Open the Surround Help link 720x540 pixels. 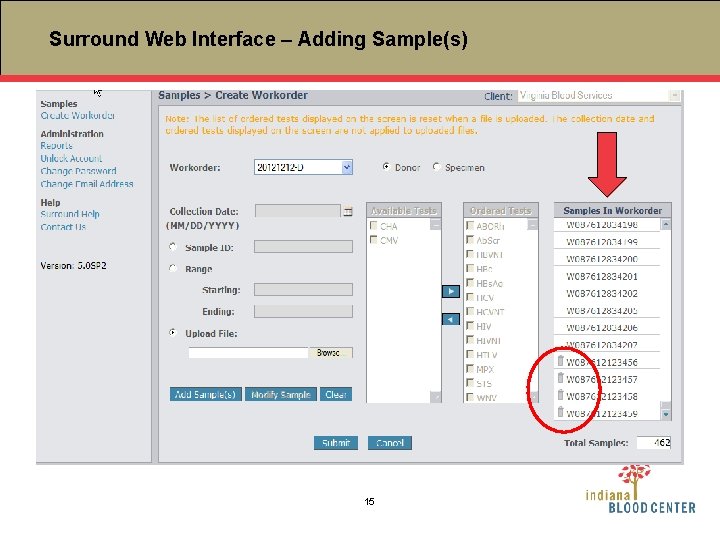70,214
